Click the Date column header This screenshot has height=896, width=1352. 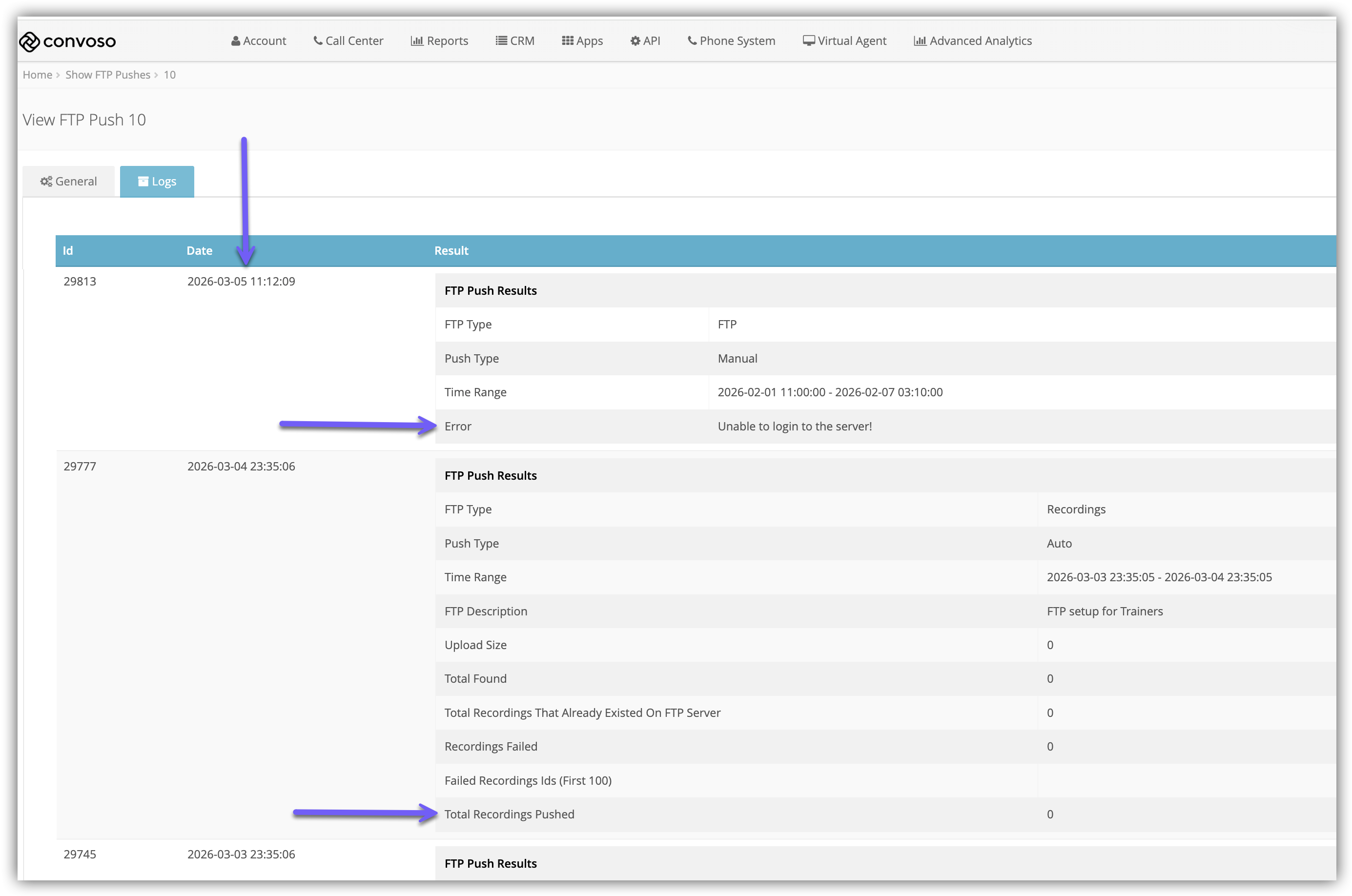(200, 250)
